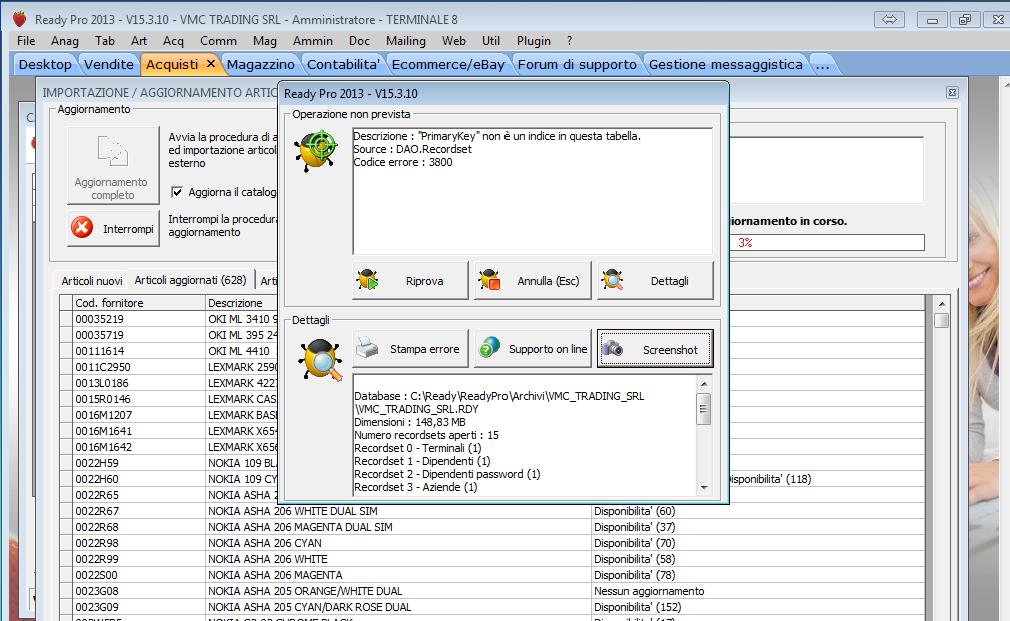1010x621 pixels.
Task: Click the Cod. fornitore column header
Action: [x=138, y=303]
